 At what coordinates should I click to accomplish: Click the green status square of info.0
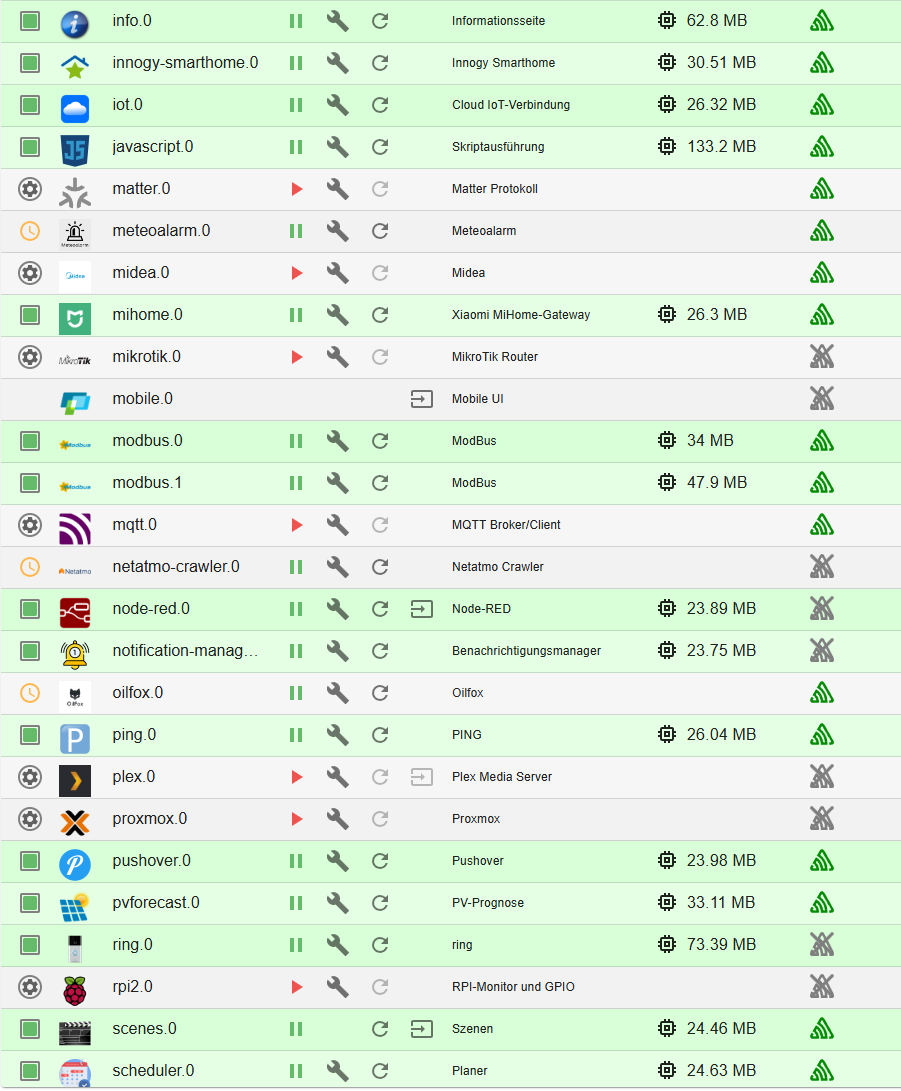[30, 21]
